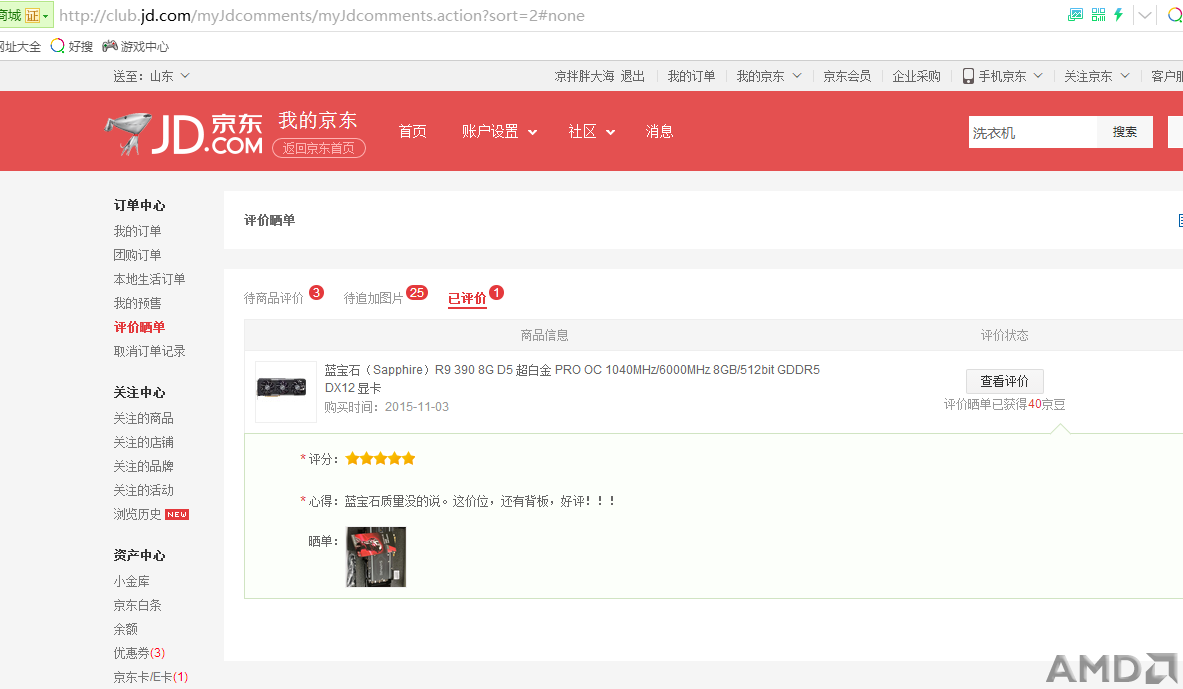Open 关注的店铺 in the sidebar
1183x689 pixels.
(x=143, y=442)
